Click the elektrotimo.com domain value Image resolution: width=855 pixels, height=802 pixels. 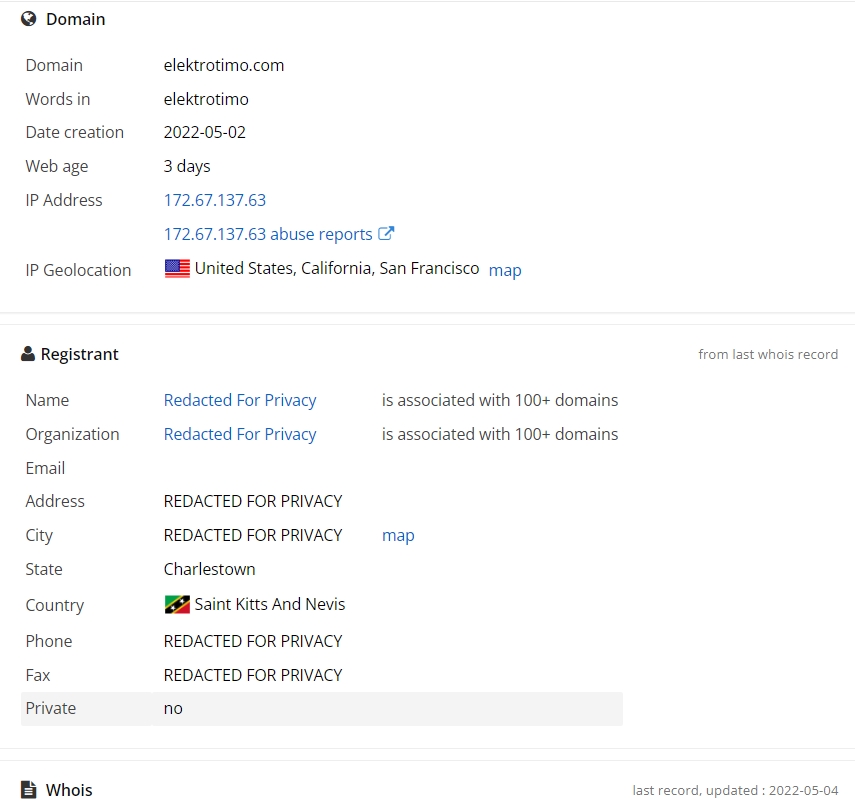click(224, 65)
